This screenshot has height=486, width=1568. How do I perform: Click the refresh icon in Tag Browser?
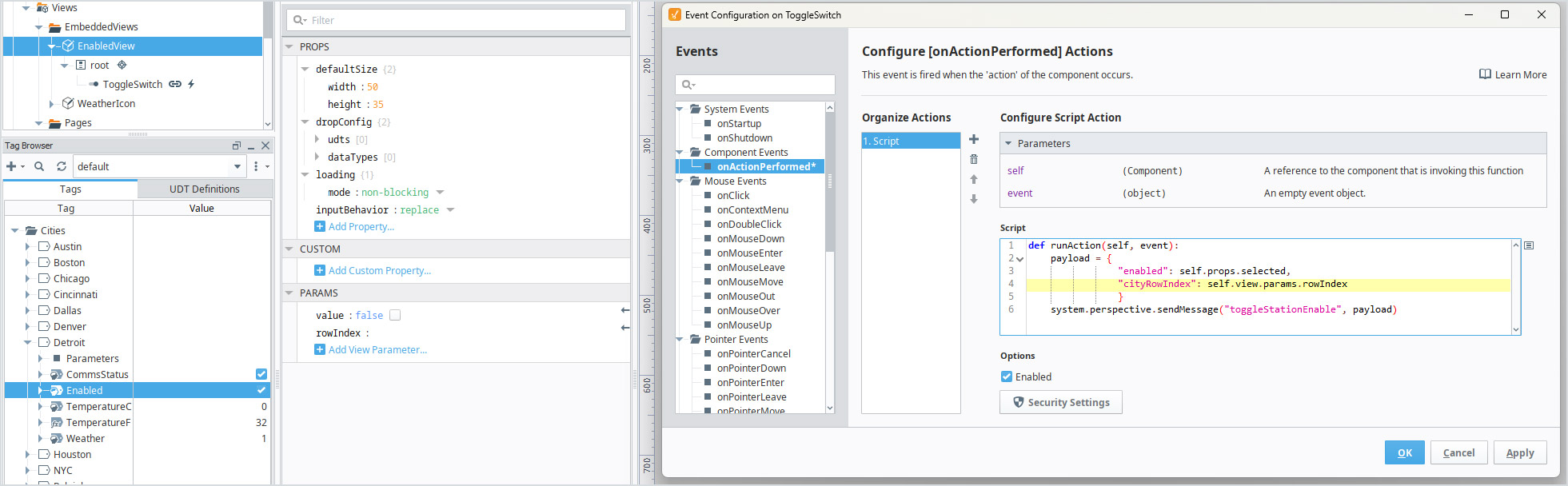pyautogui.click(x=62, y=166)
